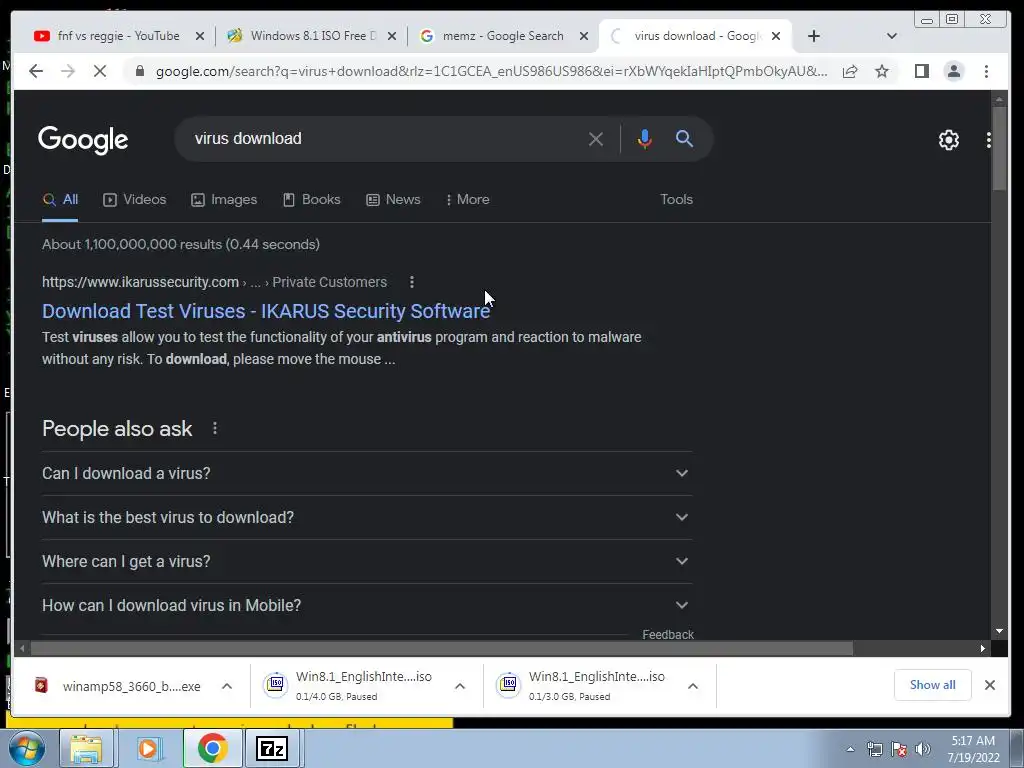
Task: Close the Windows 8.1 ISO tab
Action: coord(392,36)
